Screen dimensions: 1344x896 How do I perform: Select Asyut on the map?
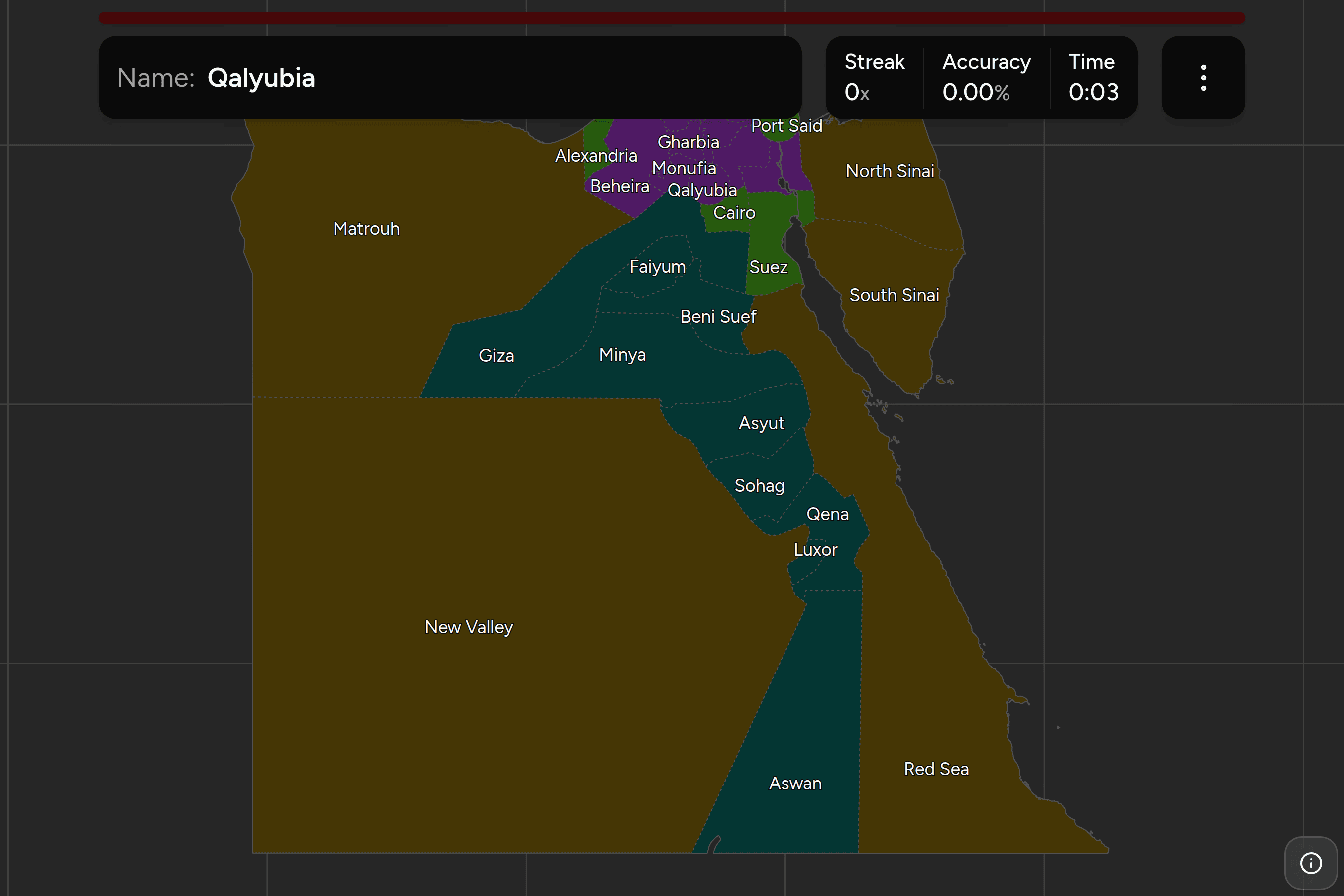coord(761,423)
